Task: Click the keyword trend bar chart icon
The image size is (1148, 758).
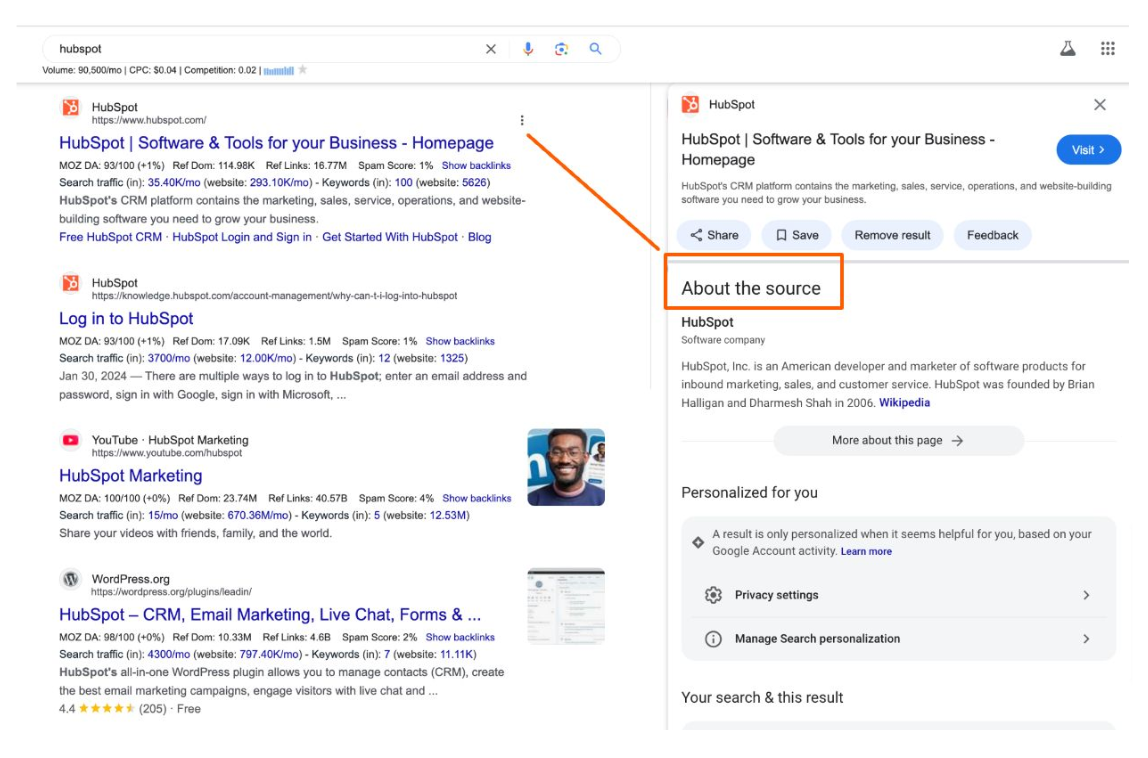Action: [279, 70]
